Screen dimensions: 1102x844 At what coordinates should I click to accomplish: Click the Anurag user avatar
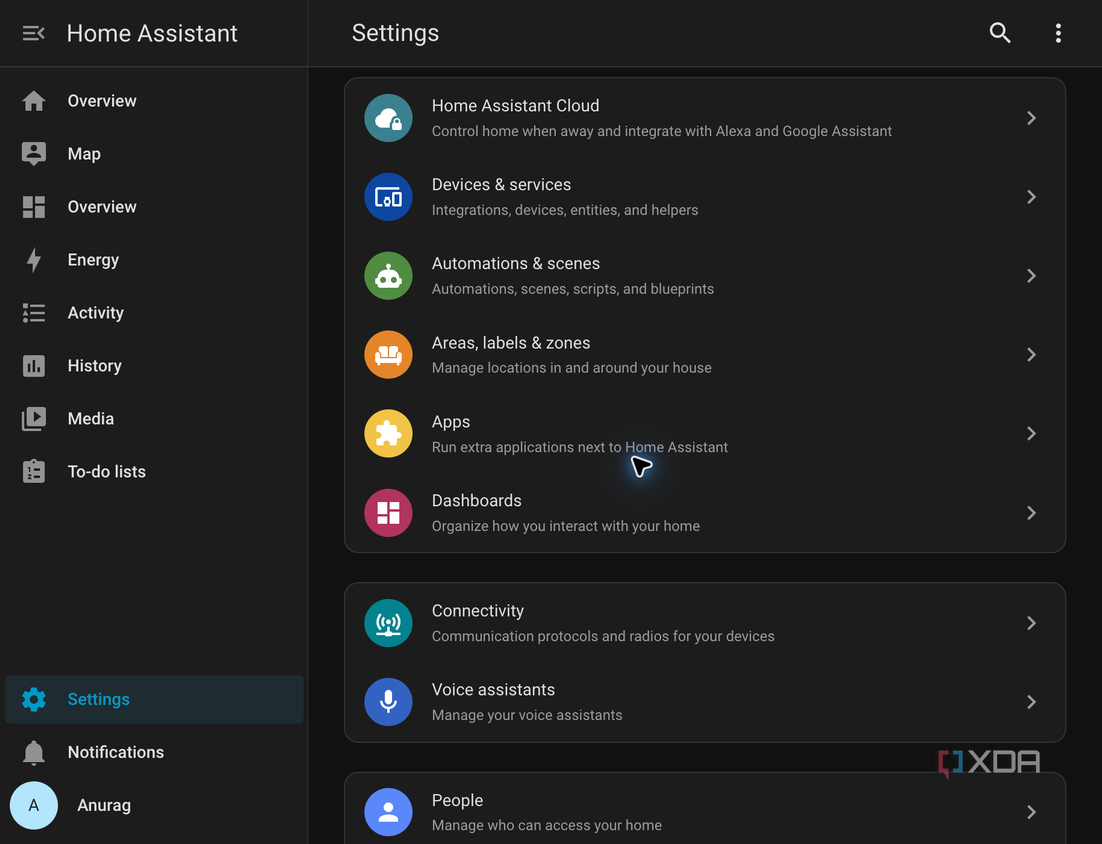tap(34, 805)
